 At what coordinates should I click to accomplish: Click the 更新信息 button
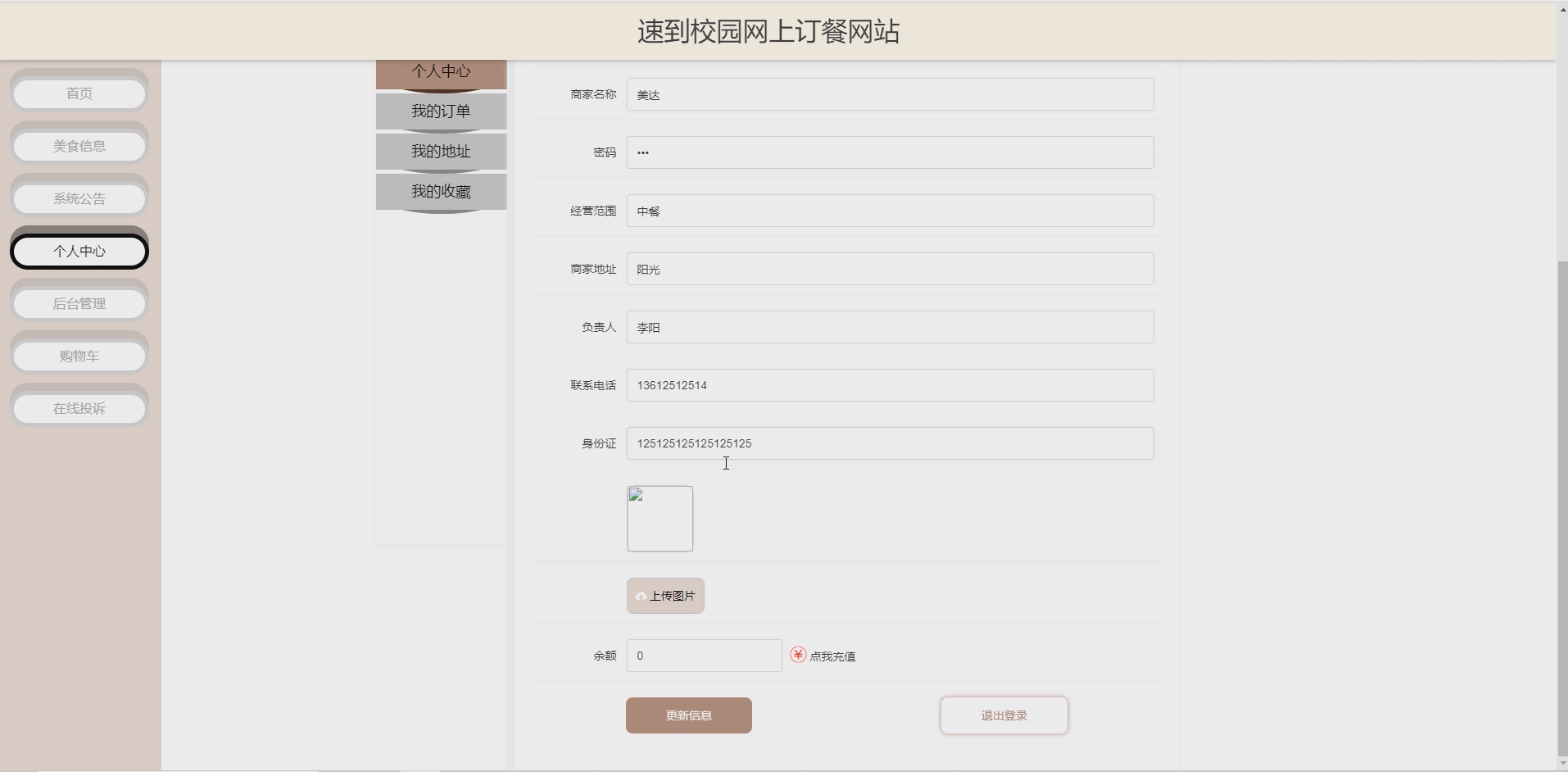689,715
